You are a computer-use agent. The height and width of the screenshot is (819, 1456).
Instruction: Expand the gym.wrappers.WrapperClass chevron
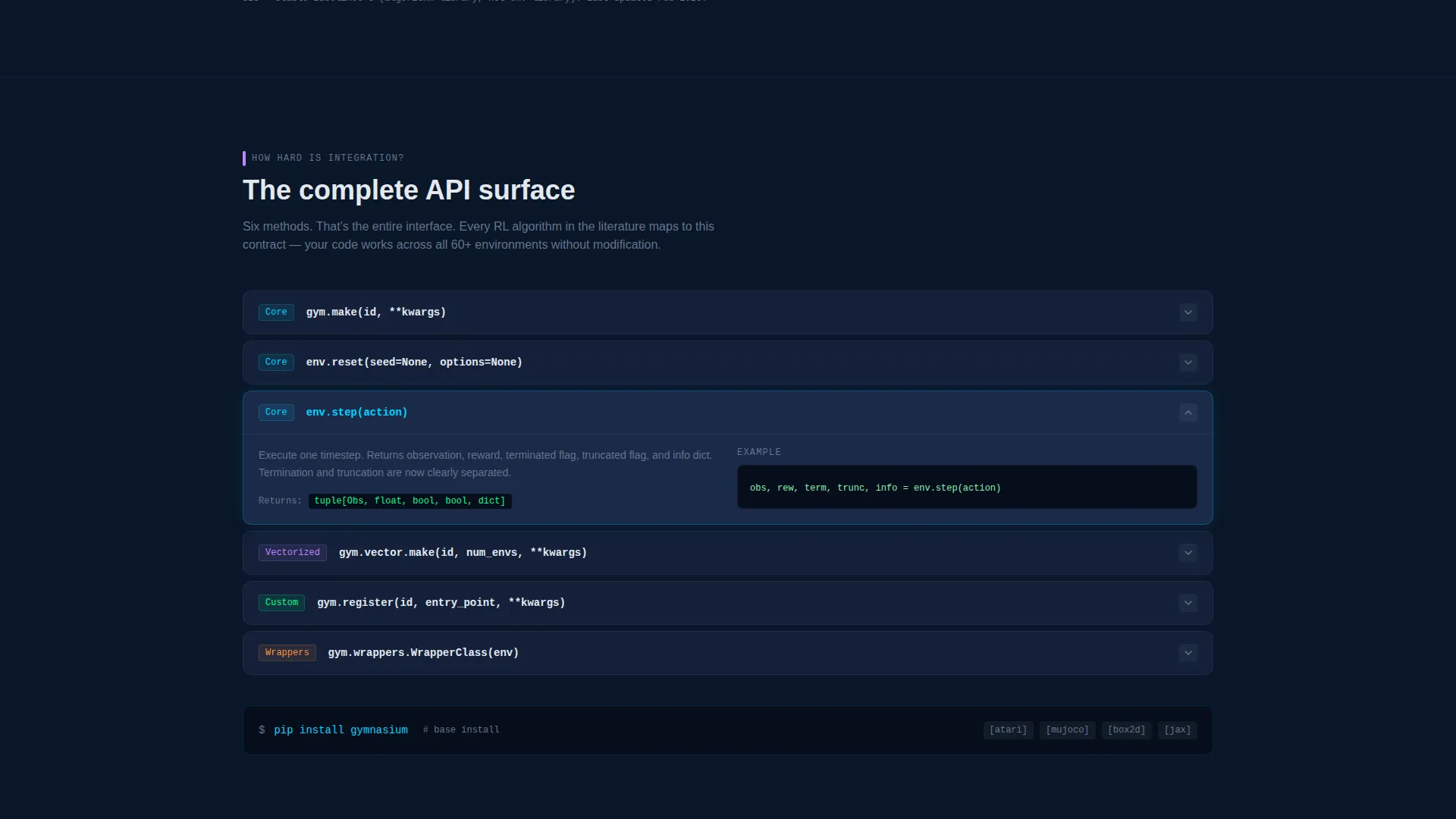click(x=1188, y=653)
